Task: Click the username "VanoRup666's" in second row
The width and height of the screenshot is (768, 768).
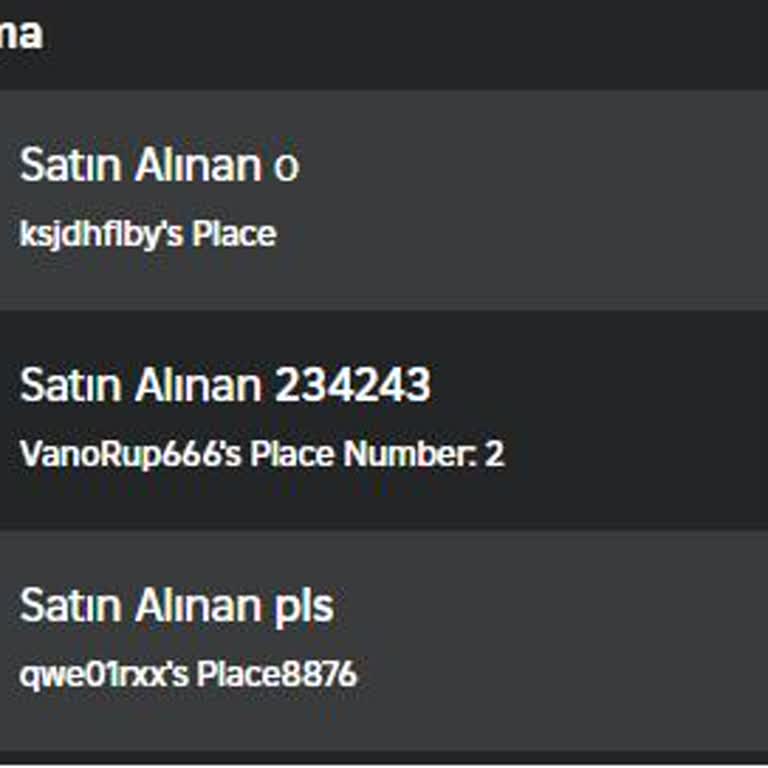Action: (x=131, y=454)
